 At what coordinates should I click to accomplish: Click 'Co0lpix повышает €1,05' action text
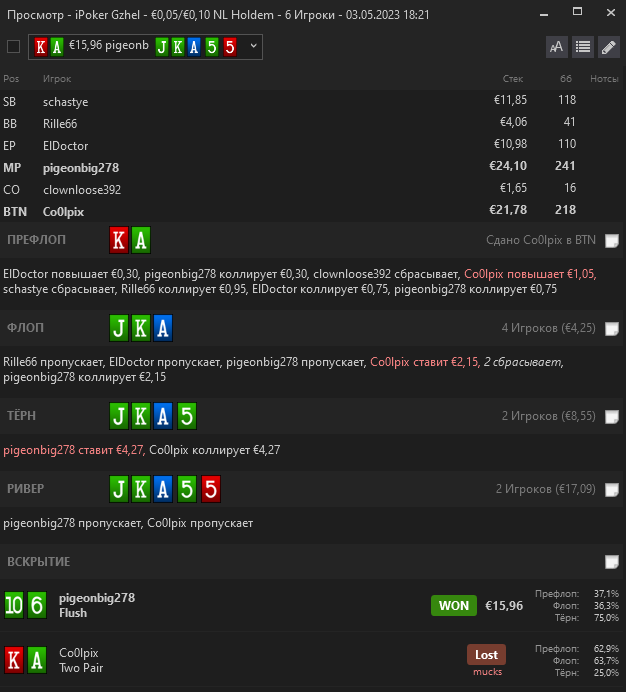point(530,274)
